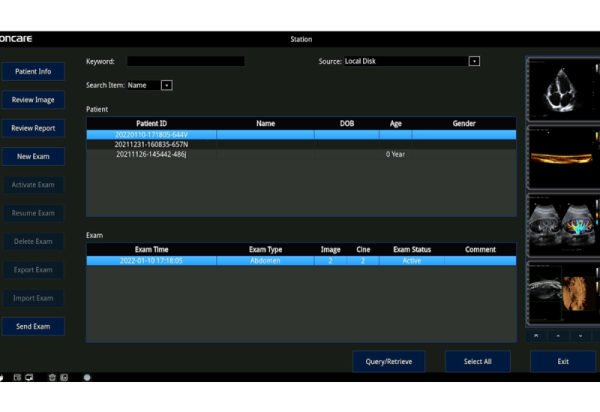Sort patients by Patient ID column header

(x=151, y=123)
